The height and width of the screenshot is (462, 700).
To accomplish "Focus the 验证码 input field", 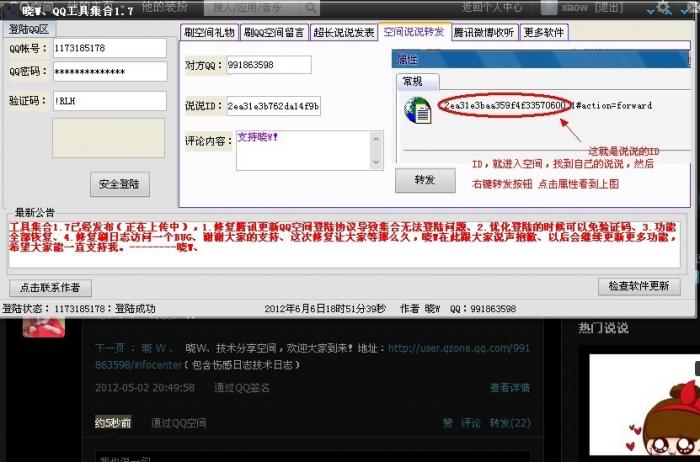I will (110, 101).
